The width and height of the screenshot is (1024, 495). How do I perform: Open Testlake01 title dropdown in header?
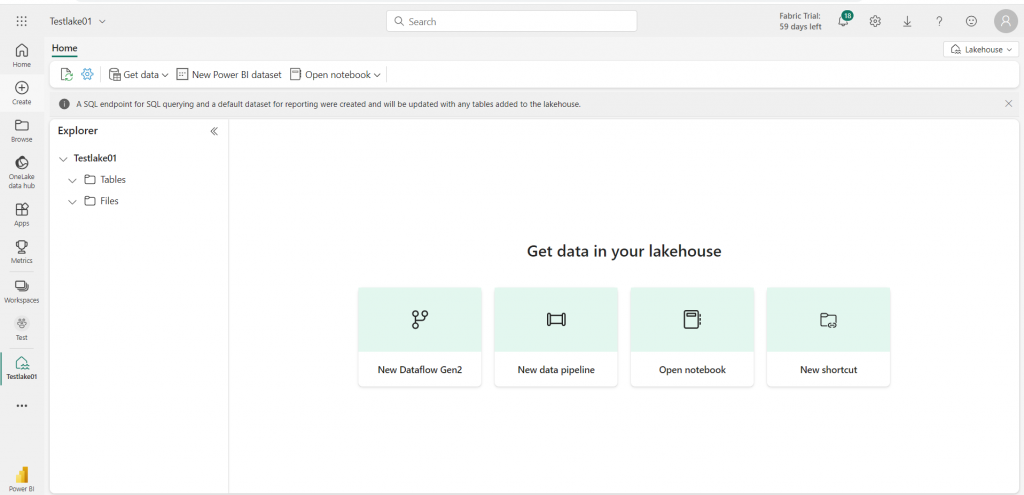[78, 22]
